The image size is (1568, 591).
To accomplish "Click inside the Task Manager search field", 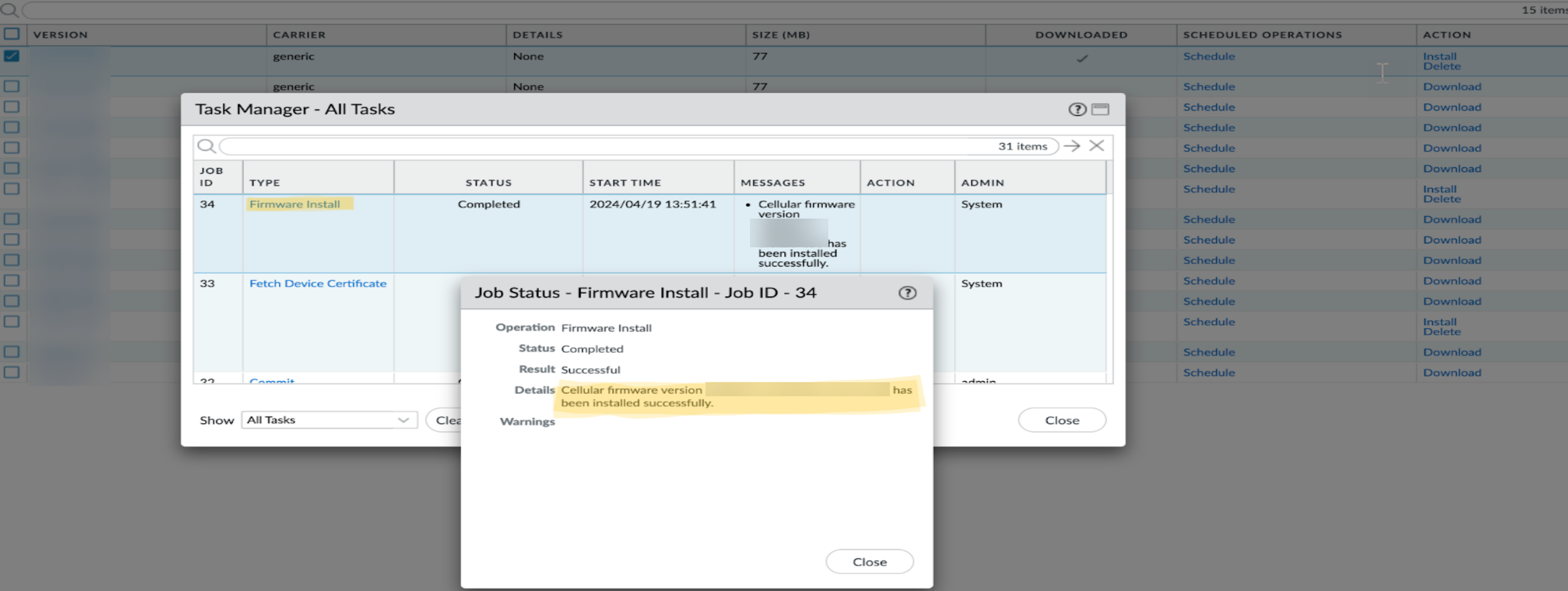I will (x=605, y=147).
